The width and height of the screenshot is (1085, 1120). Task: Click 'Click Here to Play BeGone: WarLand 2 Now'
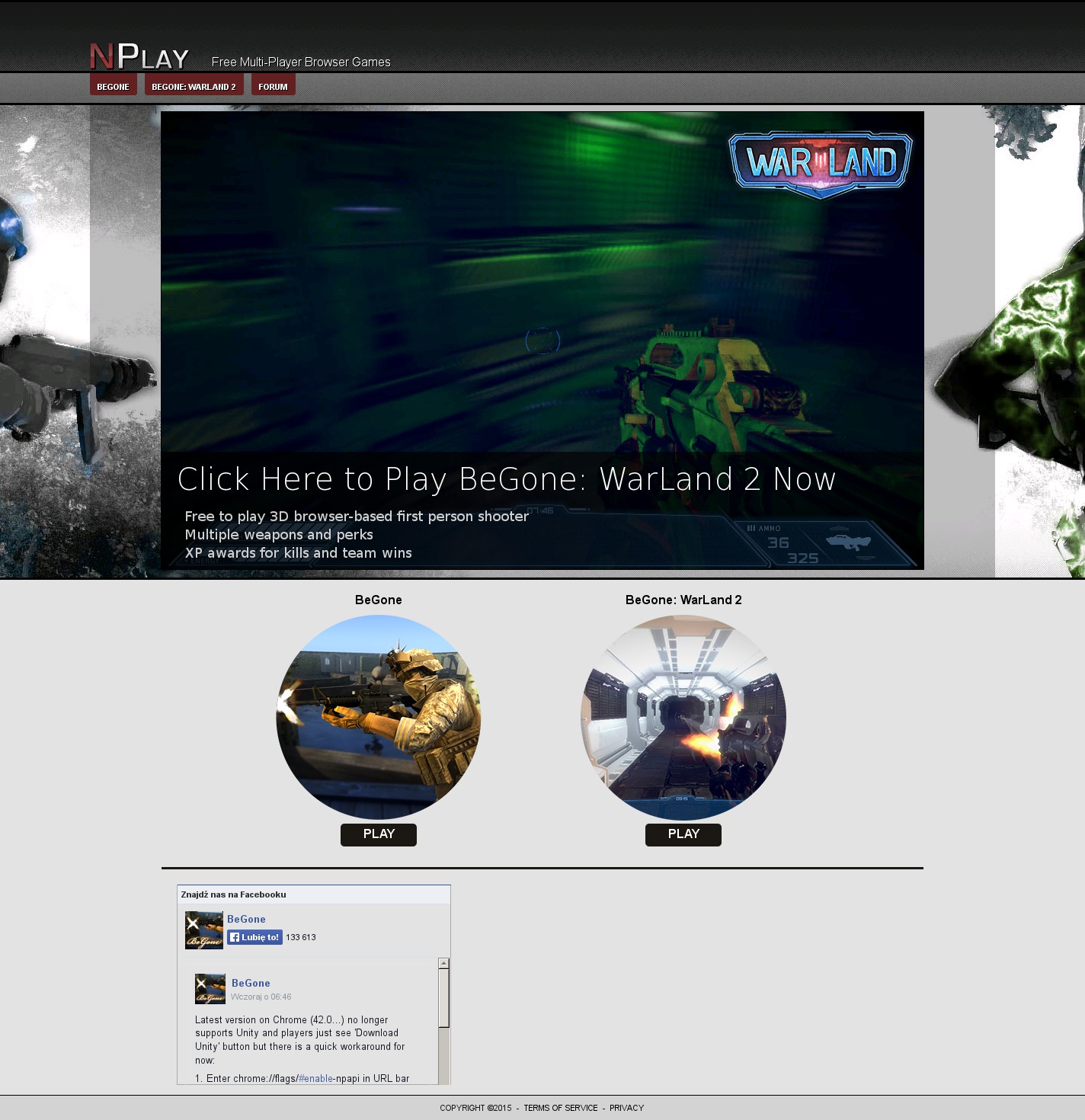pyautogui.click(x=507, y=479)
